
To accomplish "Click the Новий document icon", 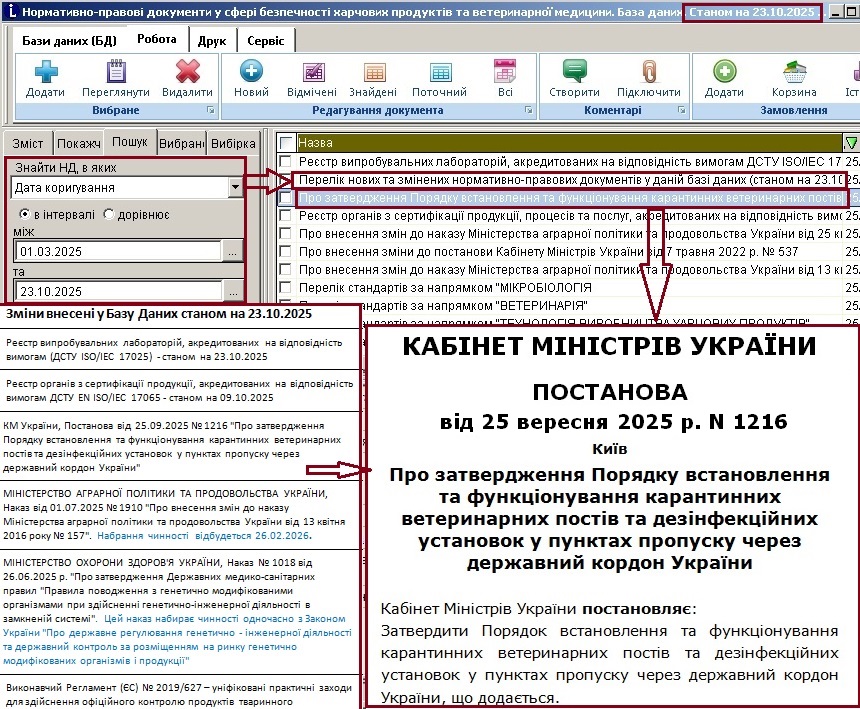I will (x=251, y=73).
